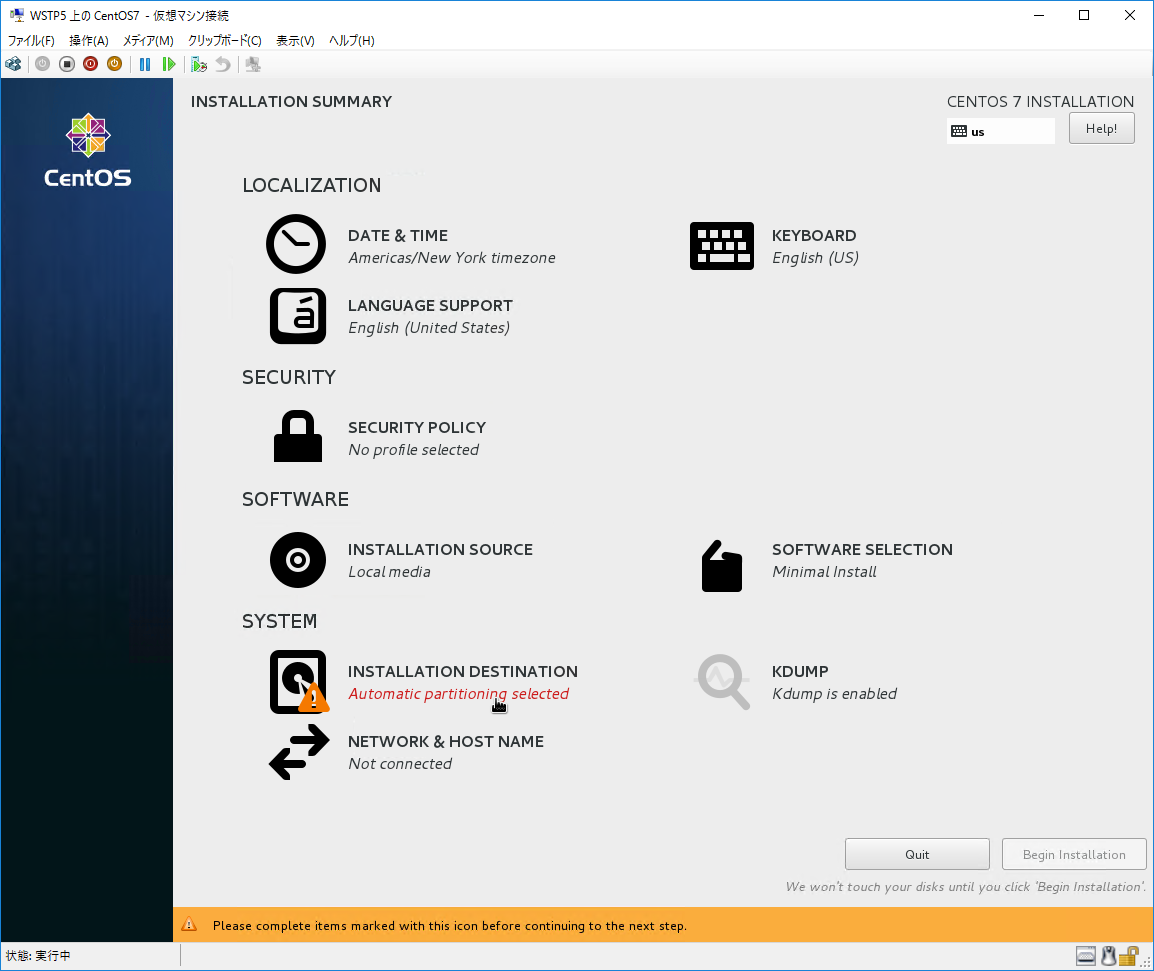The height and width of the screenshot is (971, 1154).
Task: Open Keyboard layout settings icon
Action: coord(722,246)
